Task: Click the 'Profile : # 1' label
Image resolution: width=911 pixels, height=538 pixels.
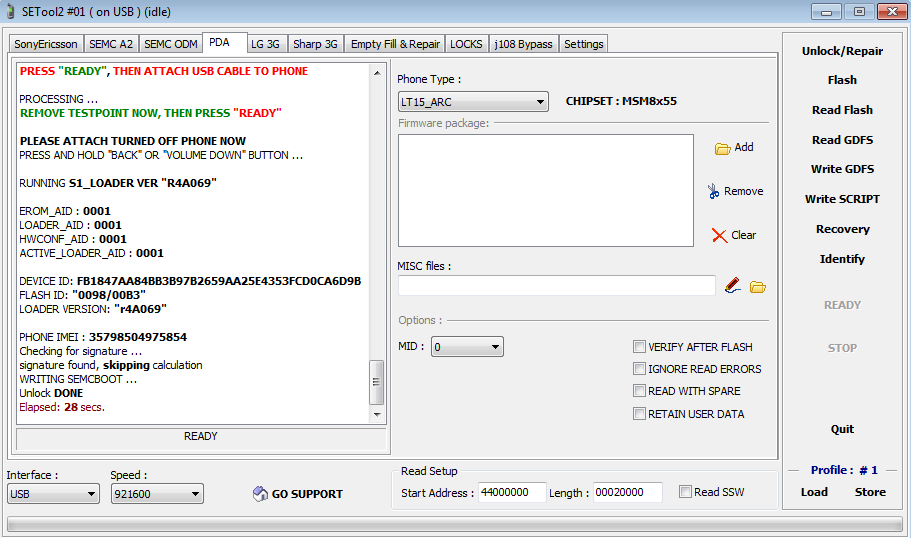Action: [x=844, y=470]
